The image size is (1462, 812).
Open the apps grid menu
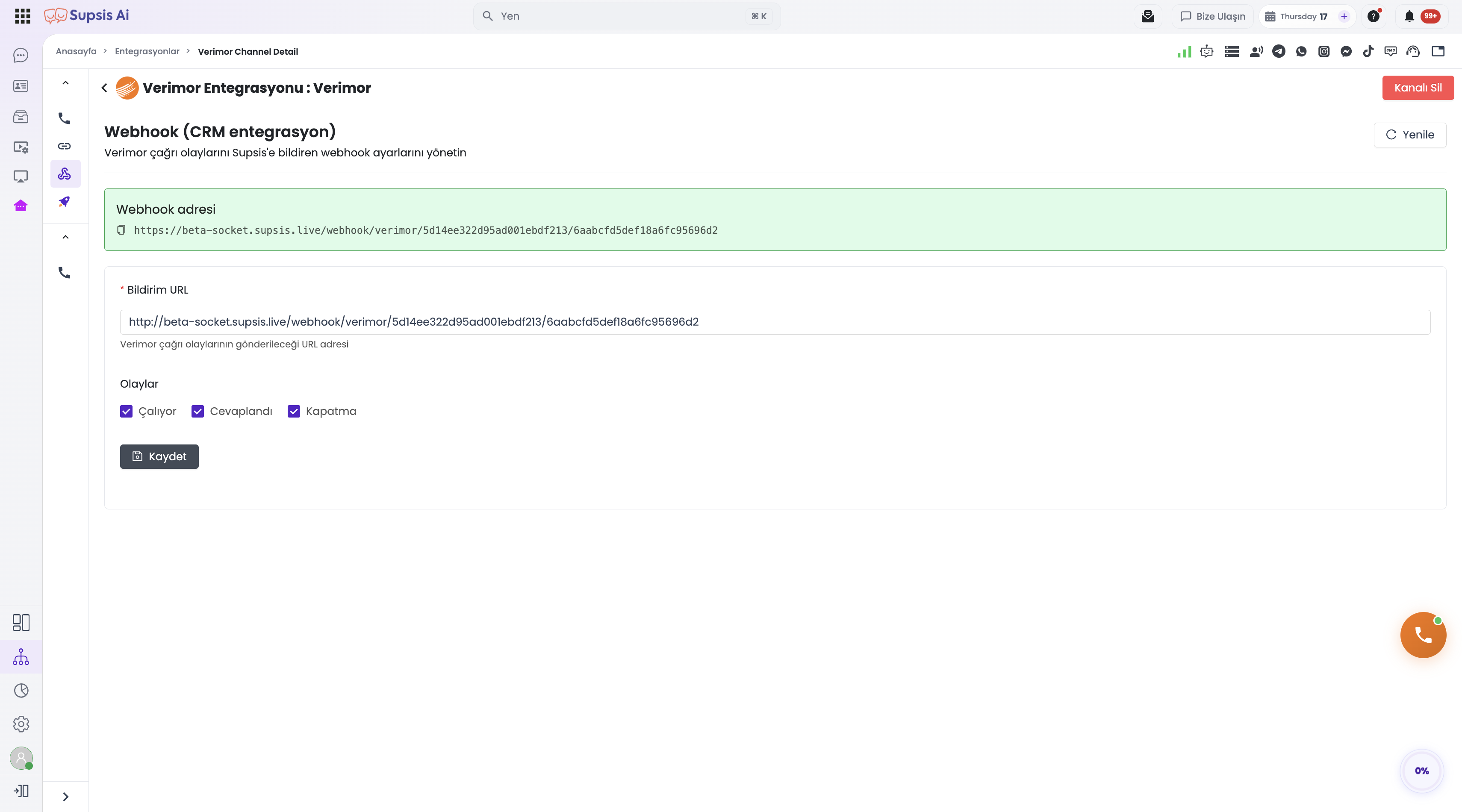(22, 16)
